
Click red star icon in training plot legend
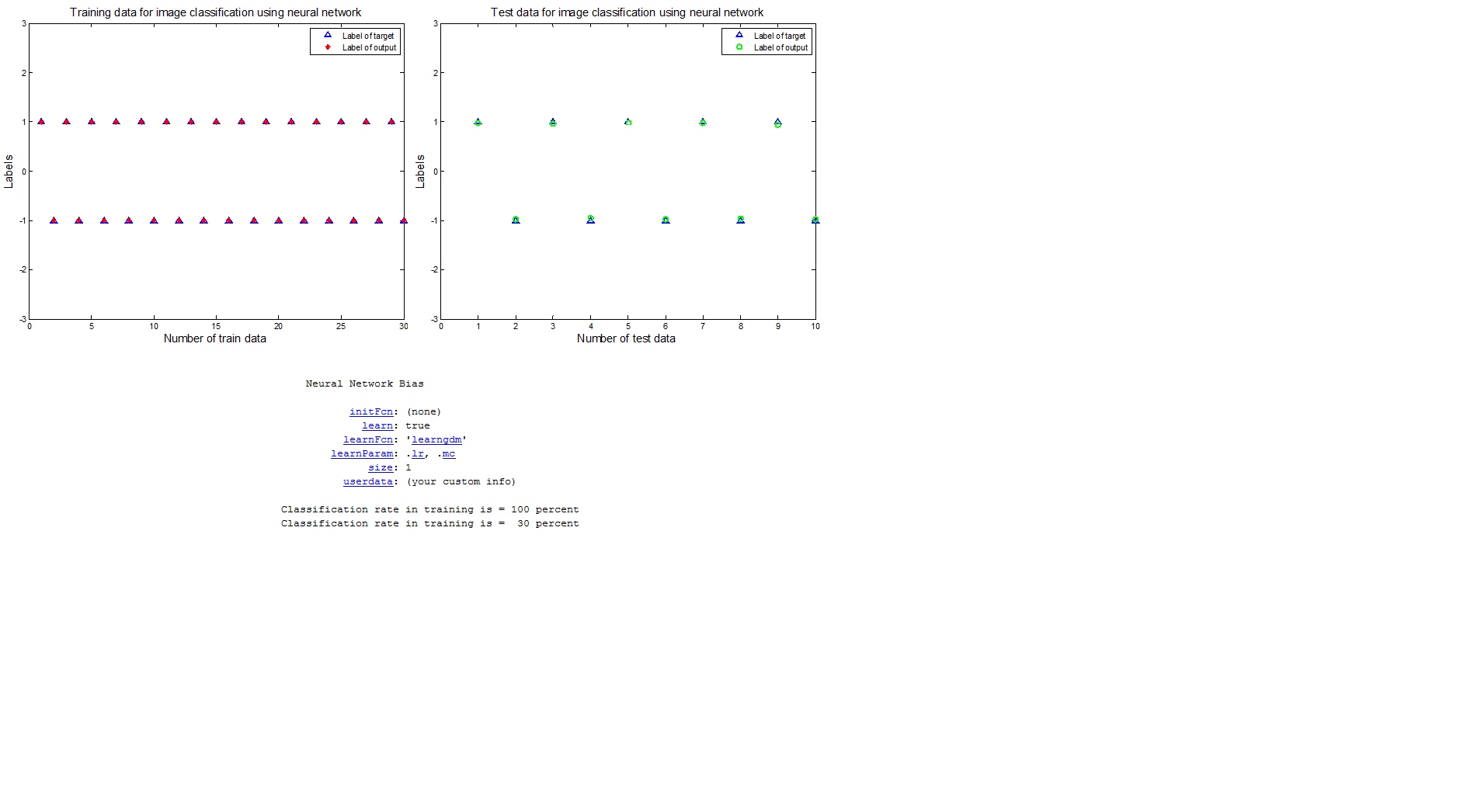coord(328,47)
